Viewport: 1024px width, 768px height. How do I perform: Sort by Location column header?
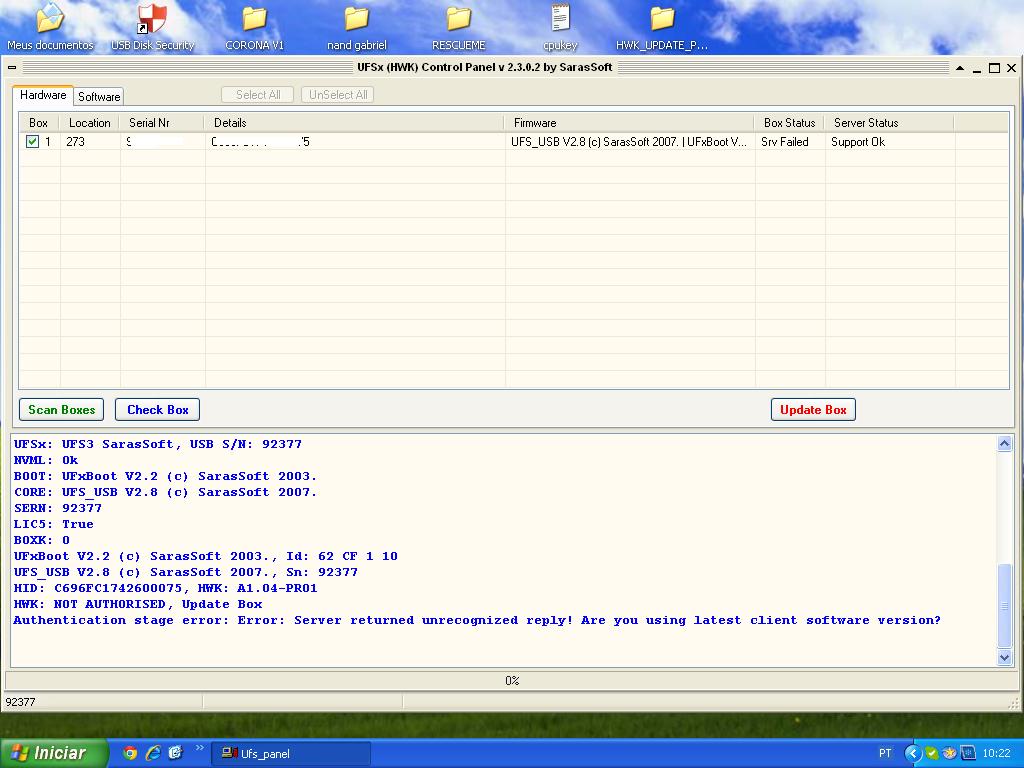pyautogui.click(x=89, y=123)
